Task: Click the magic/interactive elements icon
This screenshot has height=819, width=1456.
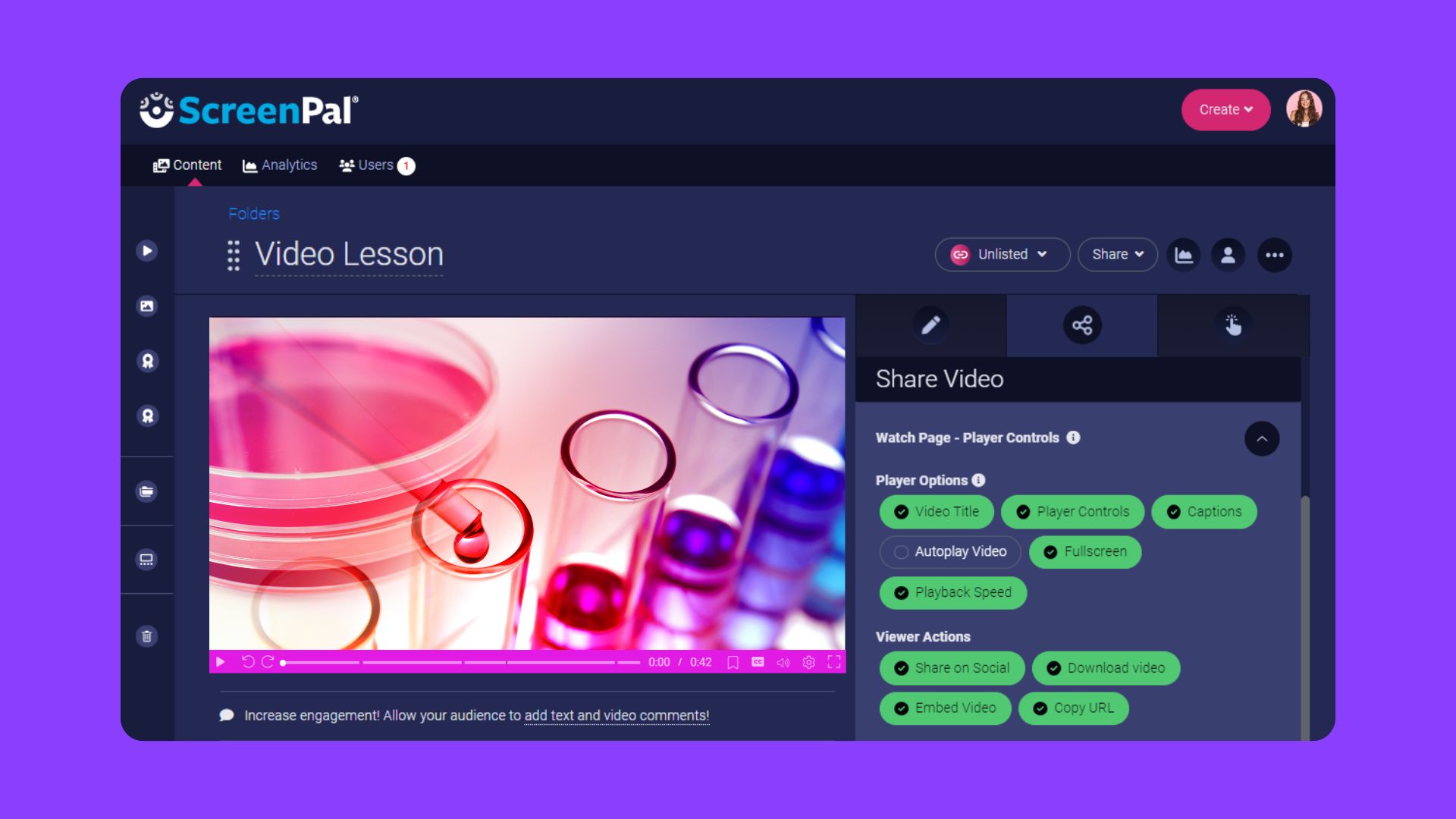Action: [x=1231, y=323]
